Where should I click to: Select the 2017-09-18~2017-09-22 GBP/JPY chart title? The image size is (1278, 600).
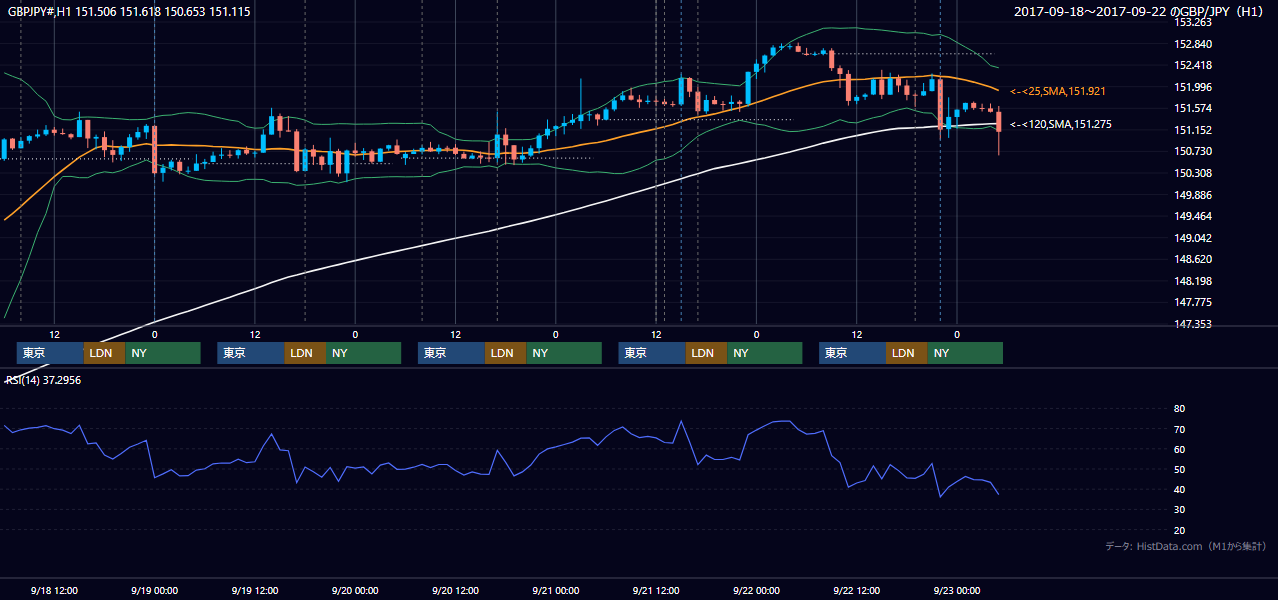click(1139, 12)
